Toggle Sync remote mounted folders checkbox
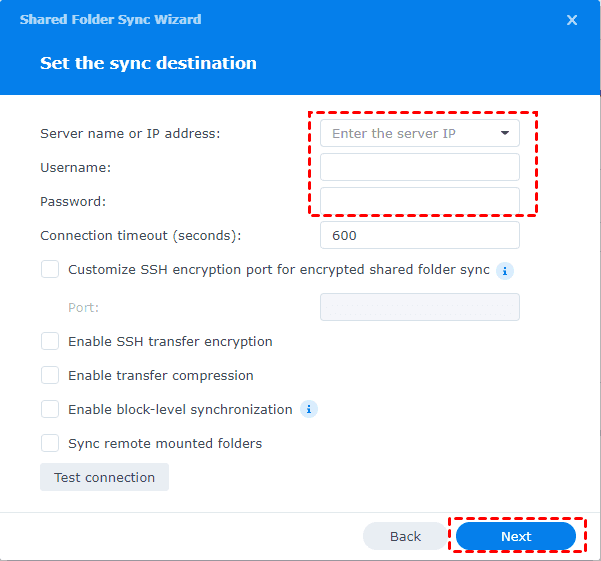 (50, 443)
